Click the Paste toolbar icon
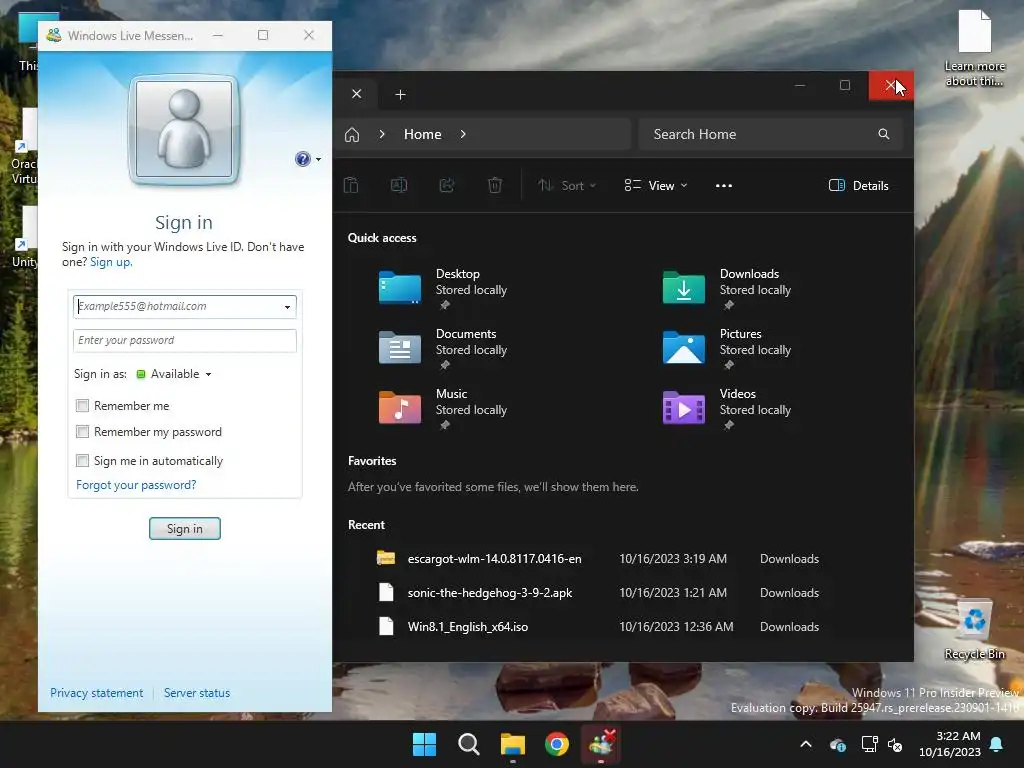 (x=351, y=185)
